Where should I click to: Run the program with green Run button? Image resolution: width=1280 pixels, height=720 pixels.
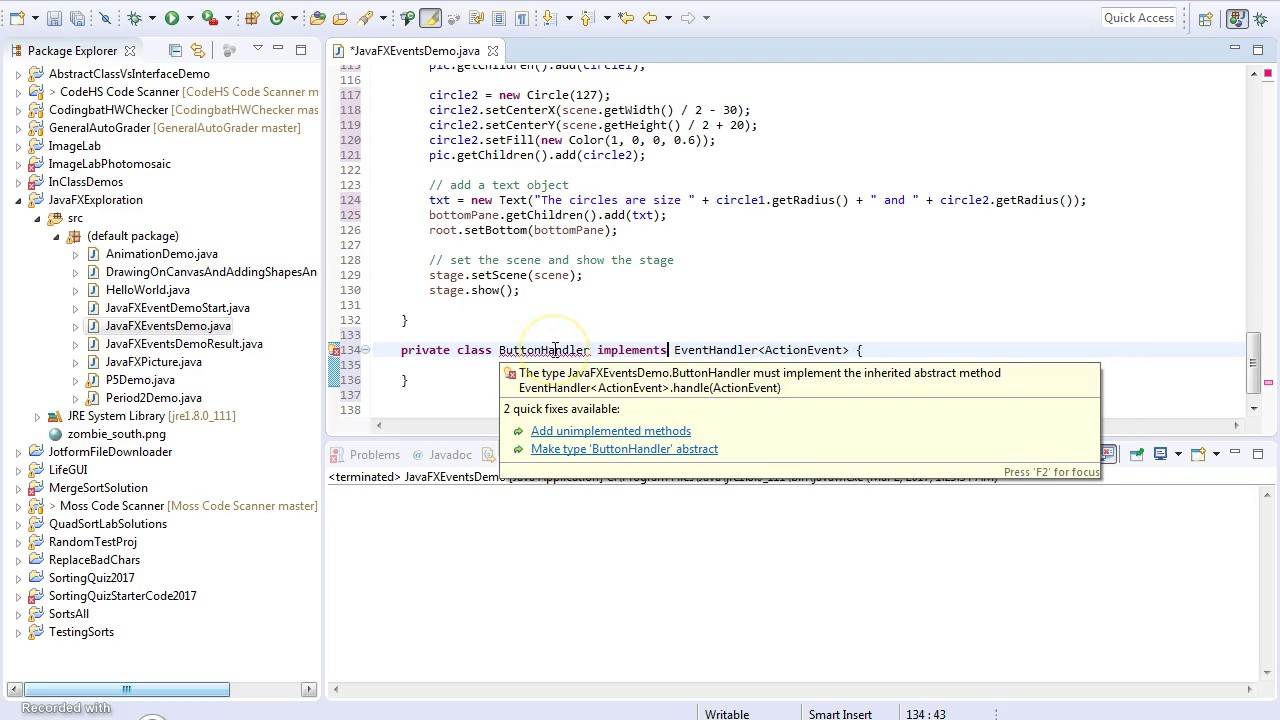[172, 18]
